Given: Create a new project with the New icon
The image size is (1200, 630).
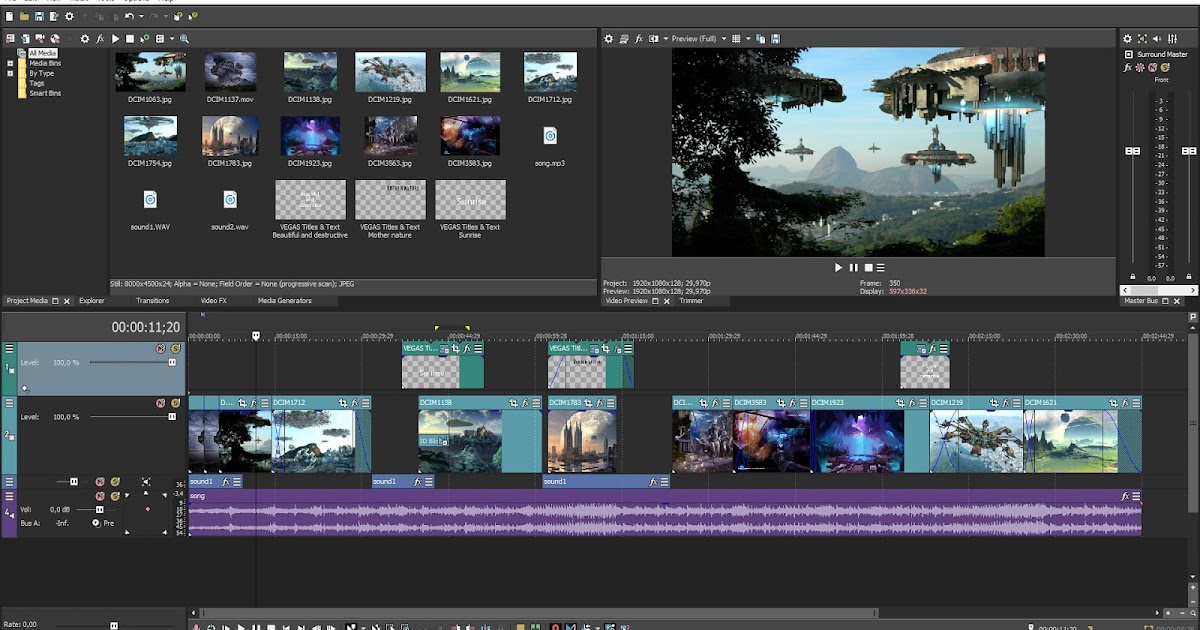Looking at the screenshot, I should click(x=9, y=16).
